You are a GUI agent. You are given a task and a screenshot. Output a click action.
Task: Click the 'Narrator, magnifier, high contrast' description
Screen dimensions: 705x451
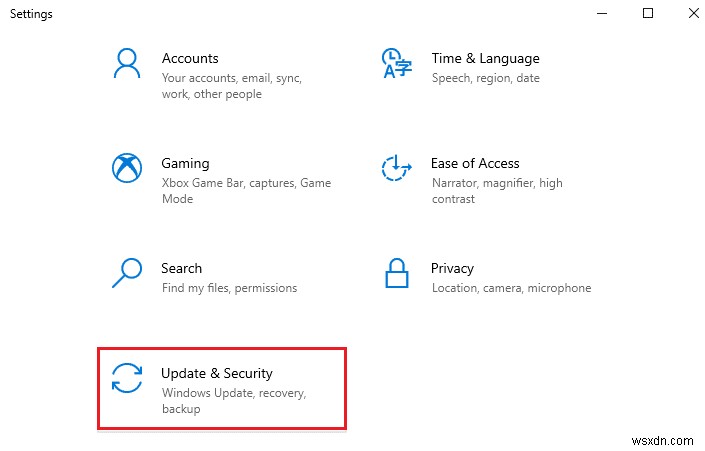497,191
